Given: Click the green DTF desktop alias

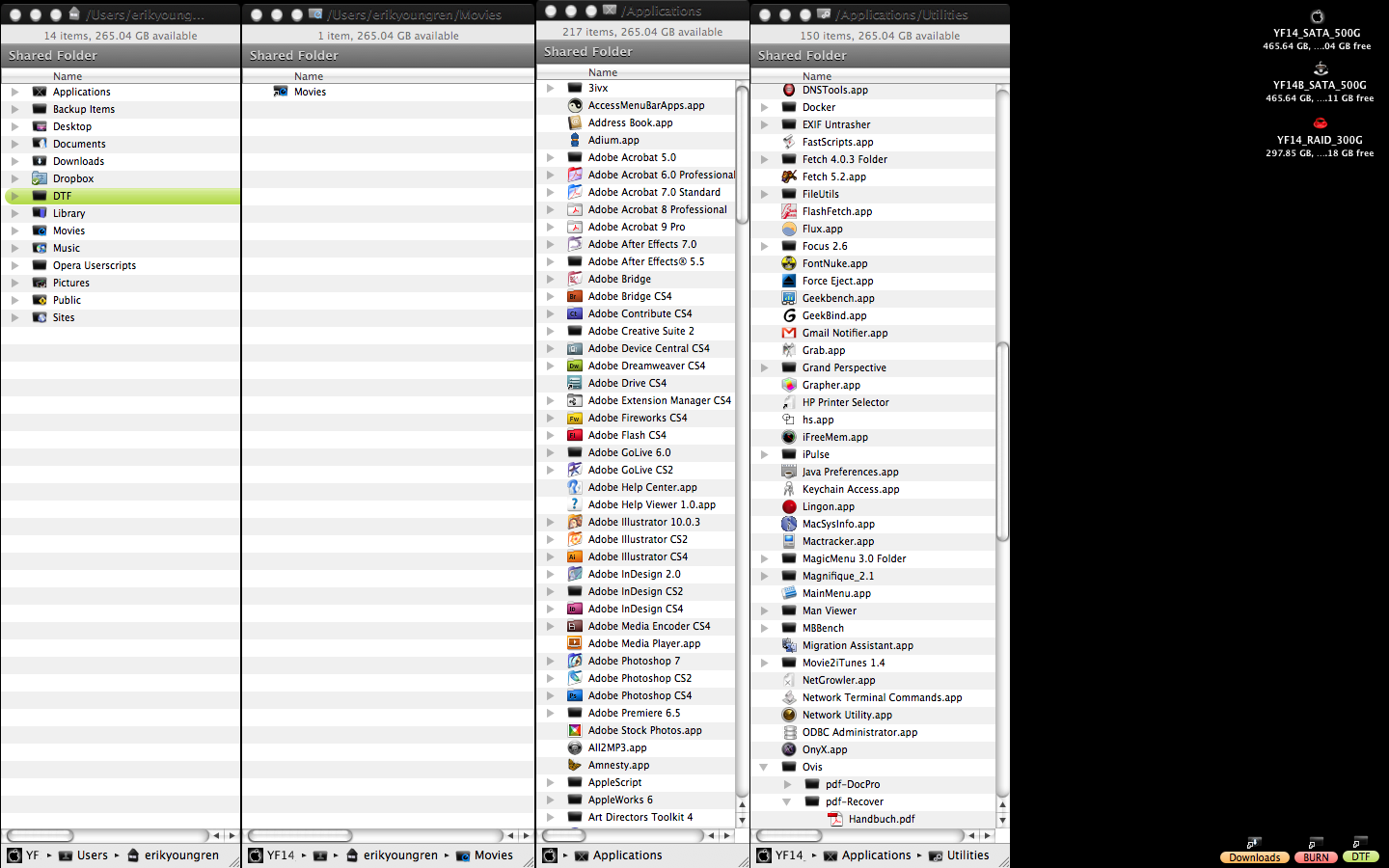Looking at the screenshot, I should tap(1360, 850).
